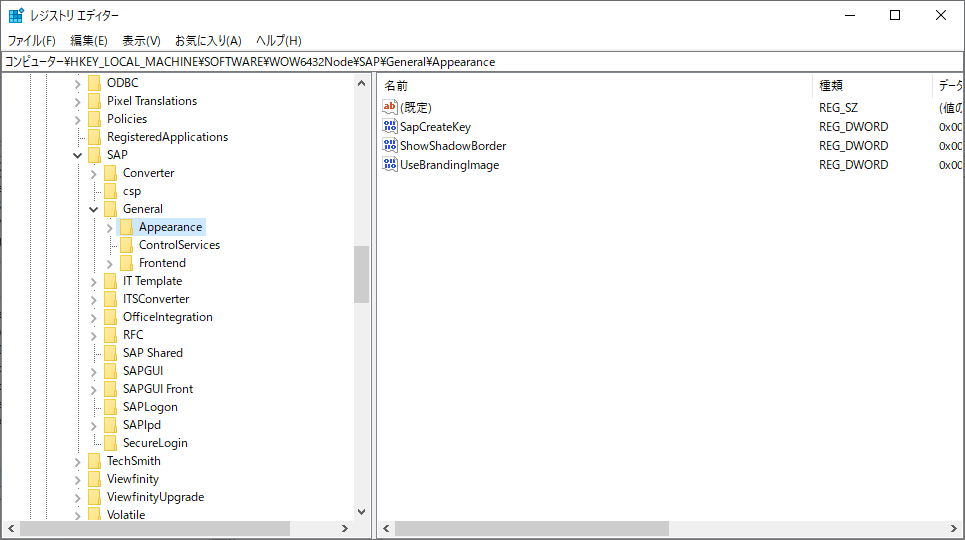965x540 pixels.
Task: Select the ODBC folder icon
Action: (94, 83)
